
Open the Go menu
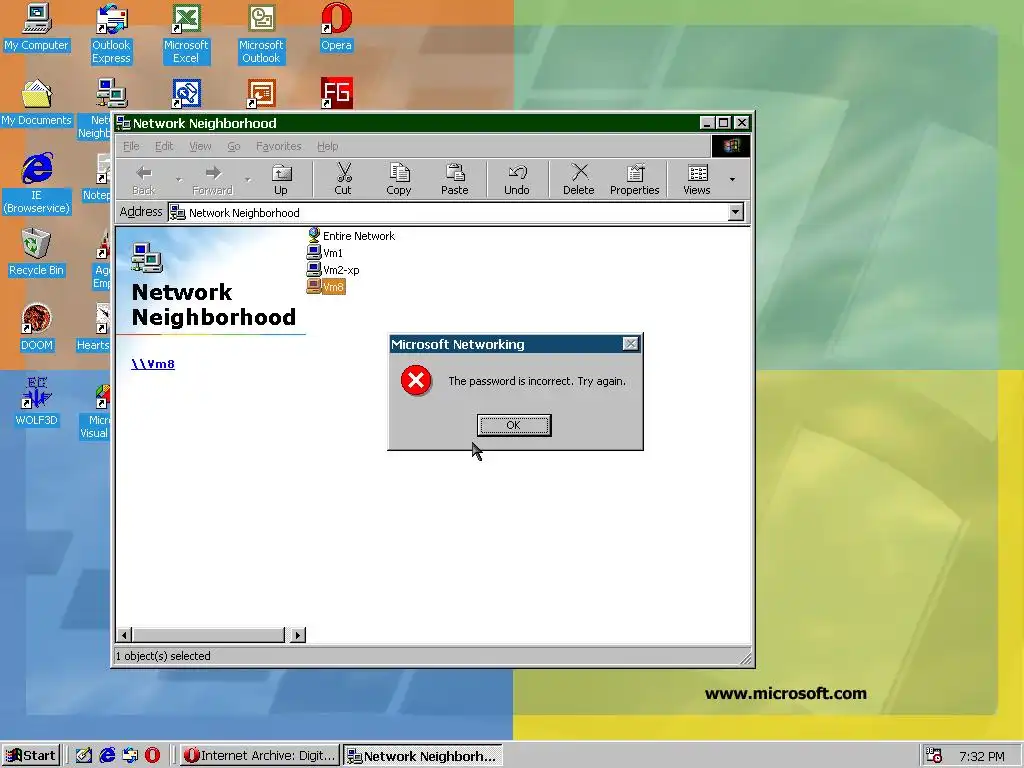234,146
